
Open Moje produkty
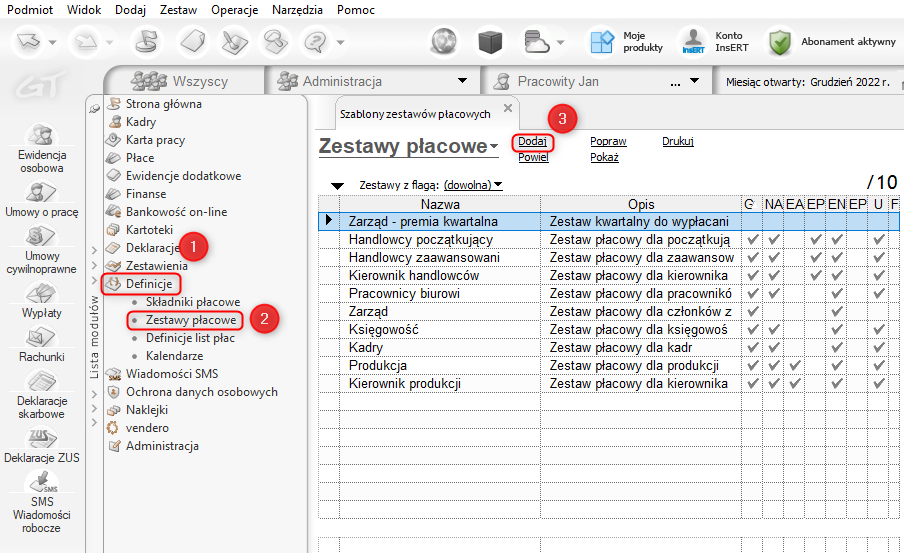627,42
